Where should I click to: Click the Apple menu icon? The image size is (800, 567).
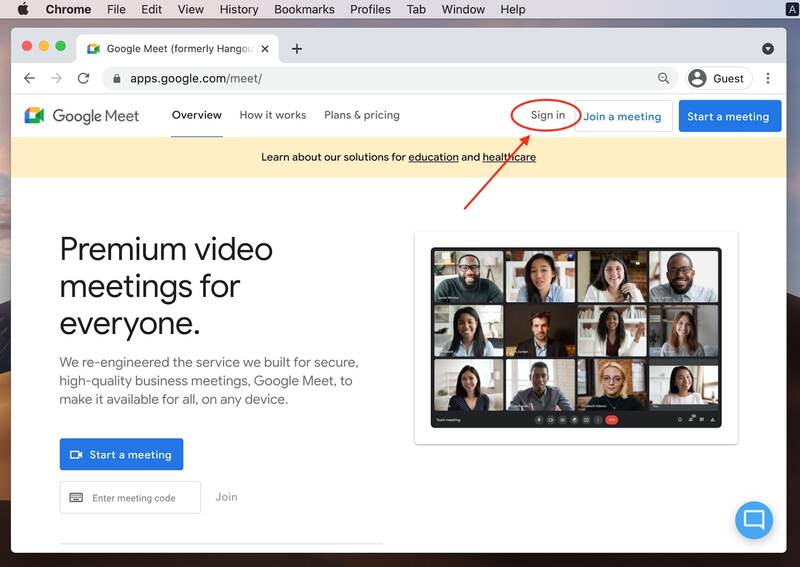pyautogui.click(x=23, y=9)
